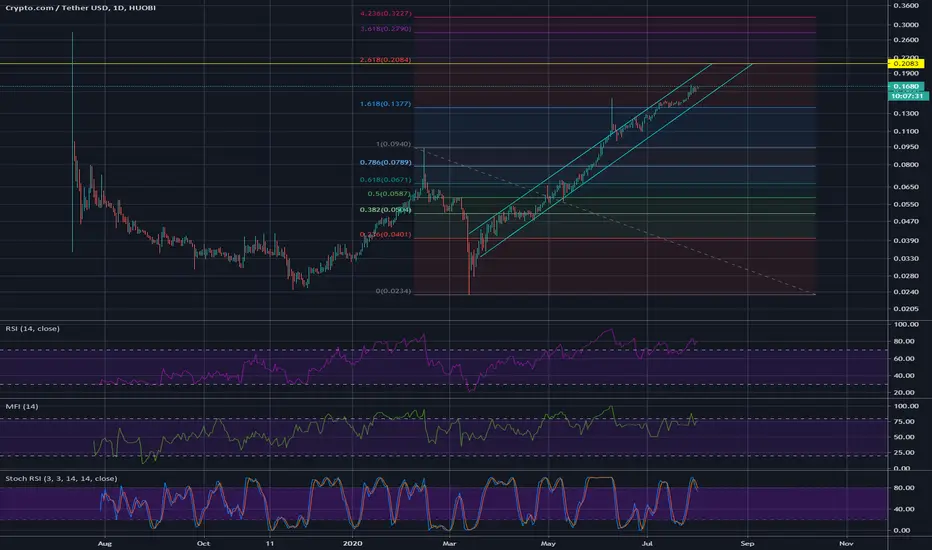The width and height of the screenshot is (932, 550).
Task: Click 50.00 on the MFI scale
Action: [906, 437]
